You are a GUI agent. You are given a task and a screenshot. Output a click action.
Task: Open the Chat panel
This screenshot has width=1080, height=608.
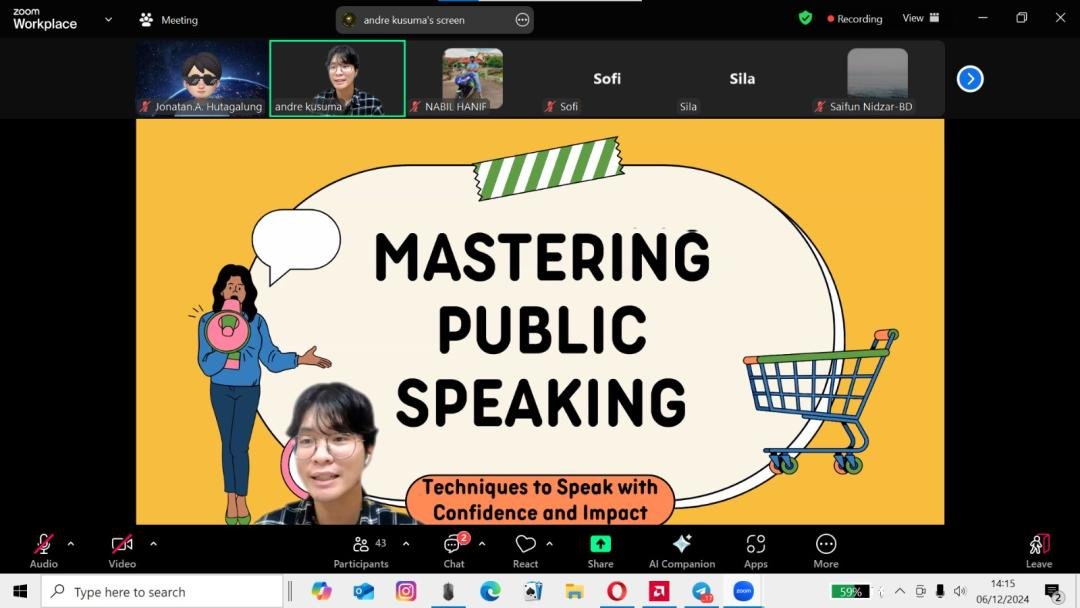pyautogui.click(x=454, y=550)
